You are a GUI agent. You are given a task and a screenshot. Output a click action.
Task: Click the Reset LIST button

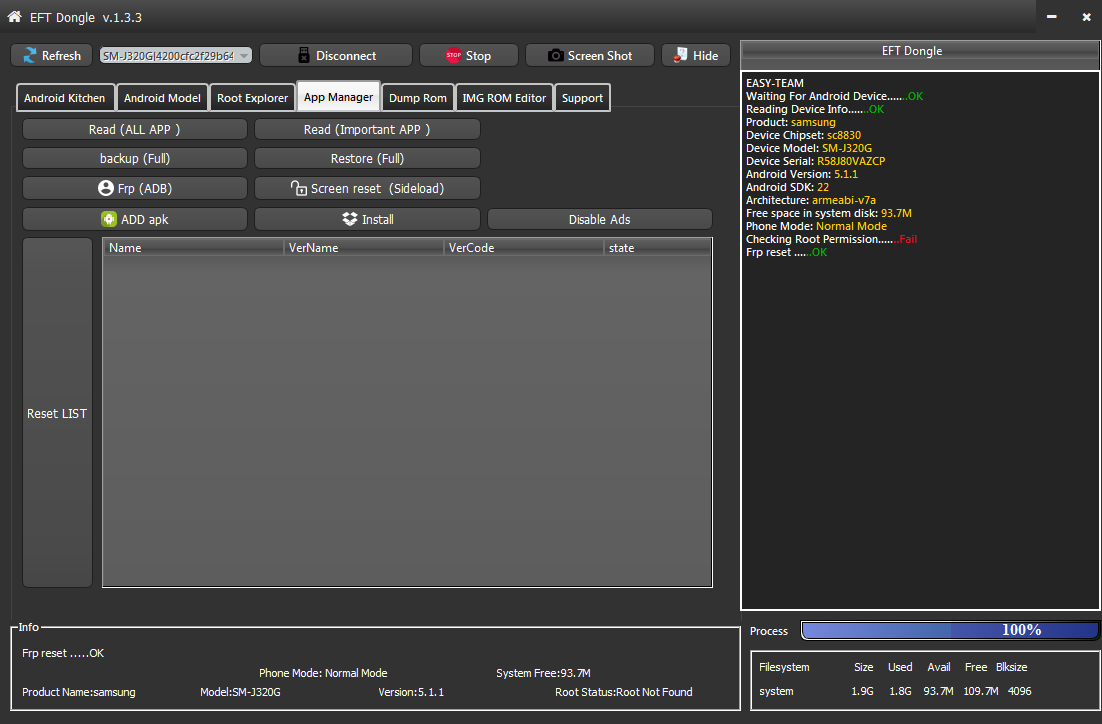pos(57,413)
